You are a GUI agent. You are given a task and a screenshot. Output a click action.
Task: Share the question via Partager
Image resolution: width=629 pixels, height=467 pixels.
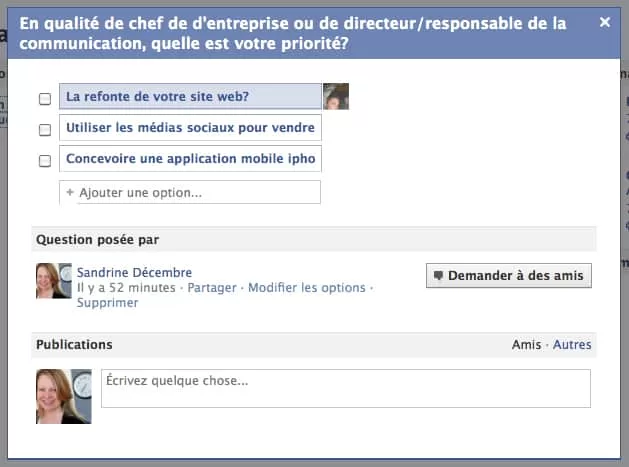tap(212, 288)
